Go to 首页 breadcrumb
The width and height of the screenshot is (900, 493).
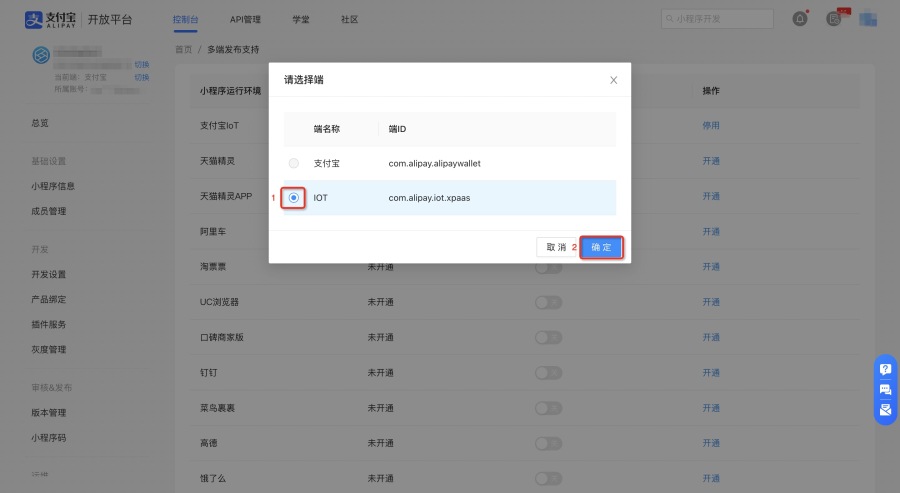tap(184, 49)
